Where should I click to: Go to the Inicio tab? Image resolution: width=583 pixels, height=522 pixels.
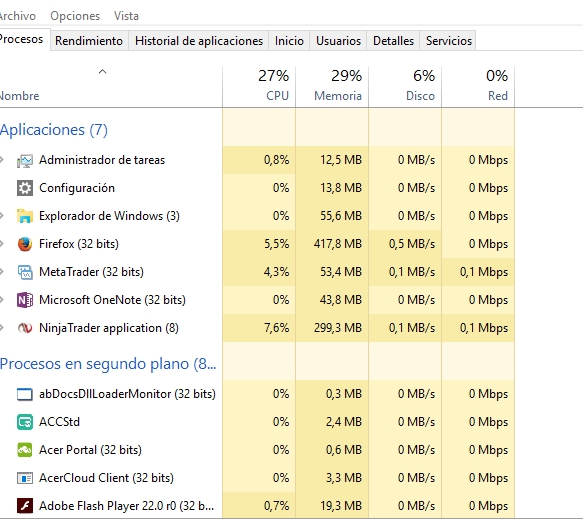click(x=289, y=41)
